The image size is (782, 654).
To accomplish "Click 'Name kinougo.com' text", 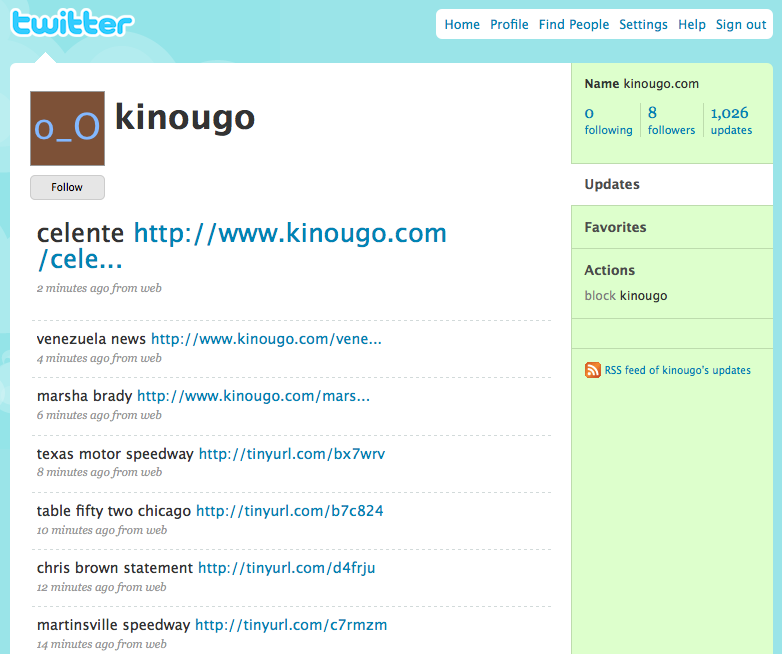I will [x=641, y=84].
